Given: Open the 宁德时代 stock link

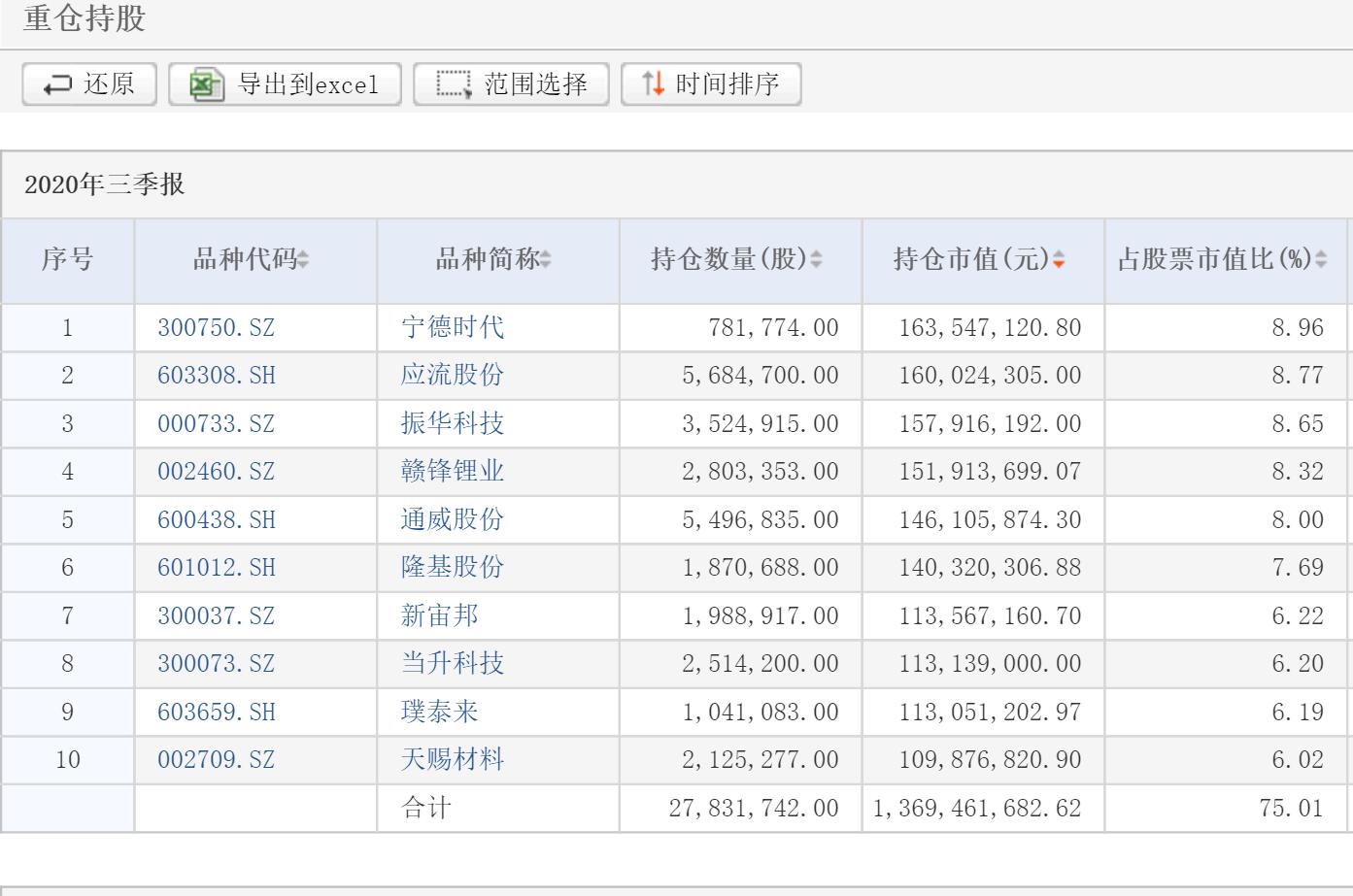Looking at the screenshot, I should tap(453, 327).
